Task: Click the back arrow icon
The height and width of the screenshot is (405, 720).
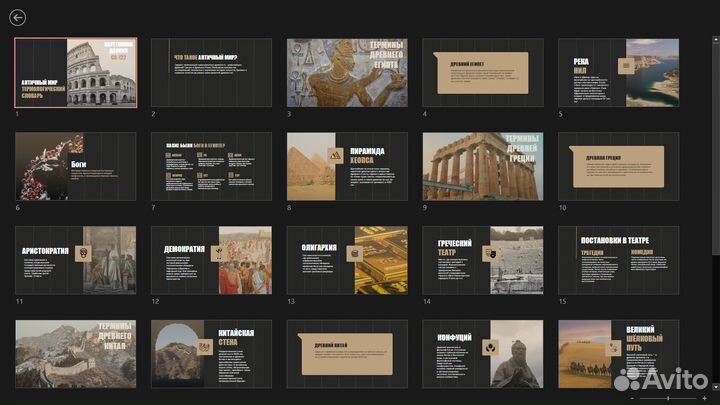Action: click(x=17, y=17)
